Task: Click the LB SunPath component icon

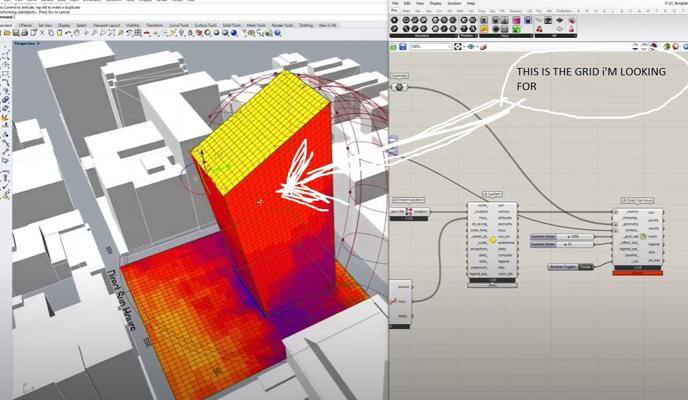Action: [492, 241]
